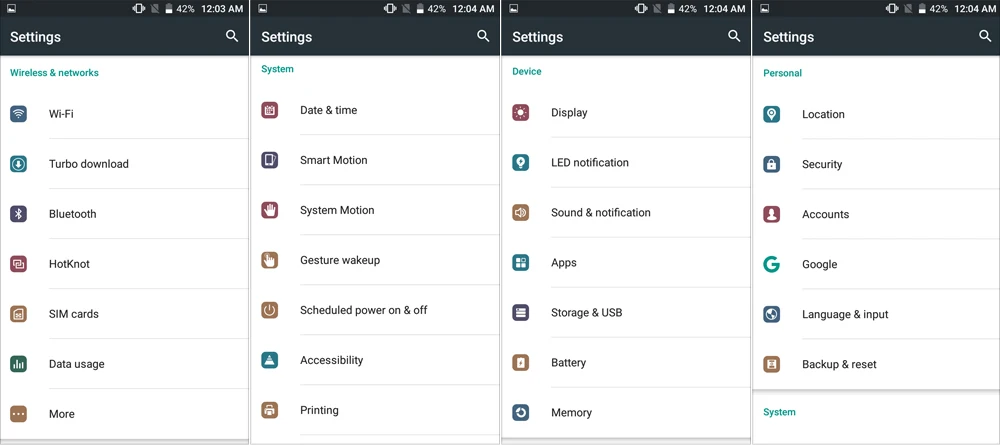Tap battery indicator in first status bar
1000x445 pixels.
(169, 9)
